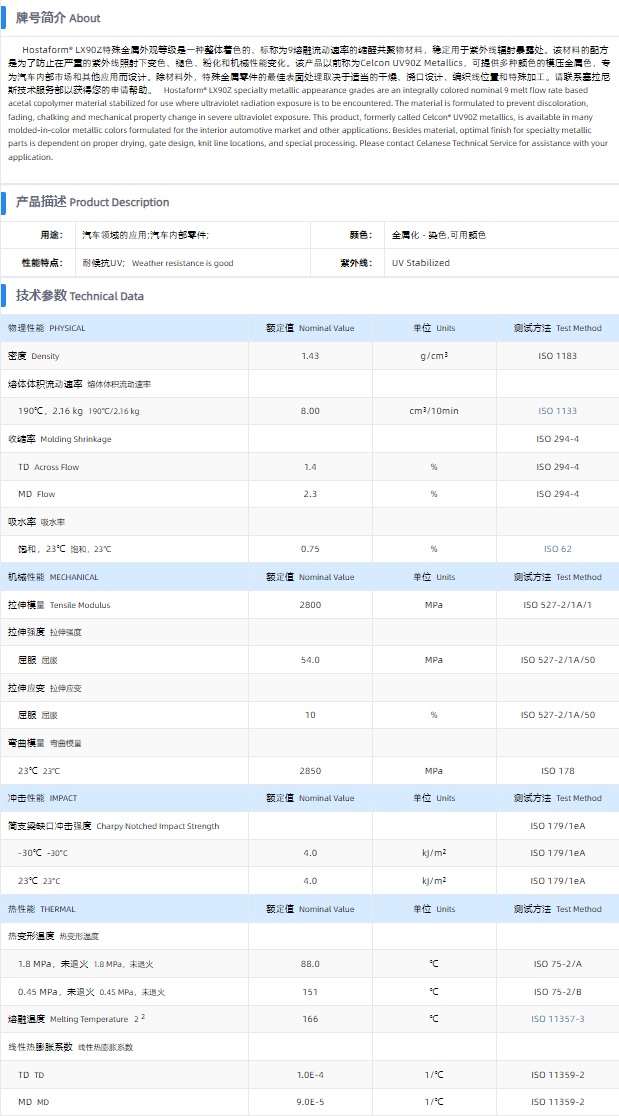Click the Molding Shrinkage row label

point(60,439)
